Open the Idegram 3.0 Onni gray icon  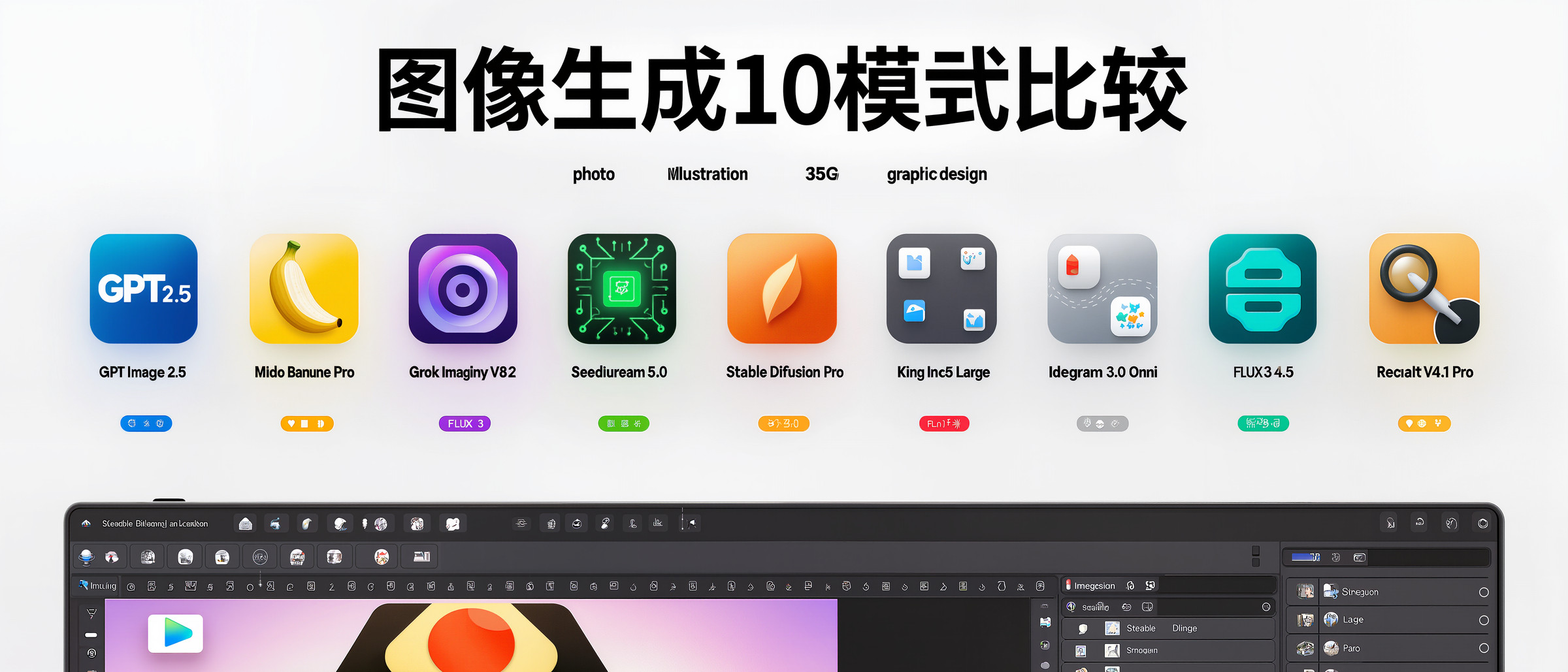coord(1102,289)
